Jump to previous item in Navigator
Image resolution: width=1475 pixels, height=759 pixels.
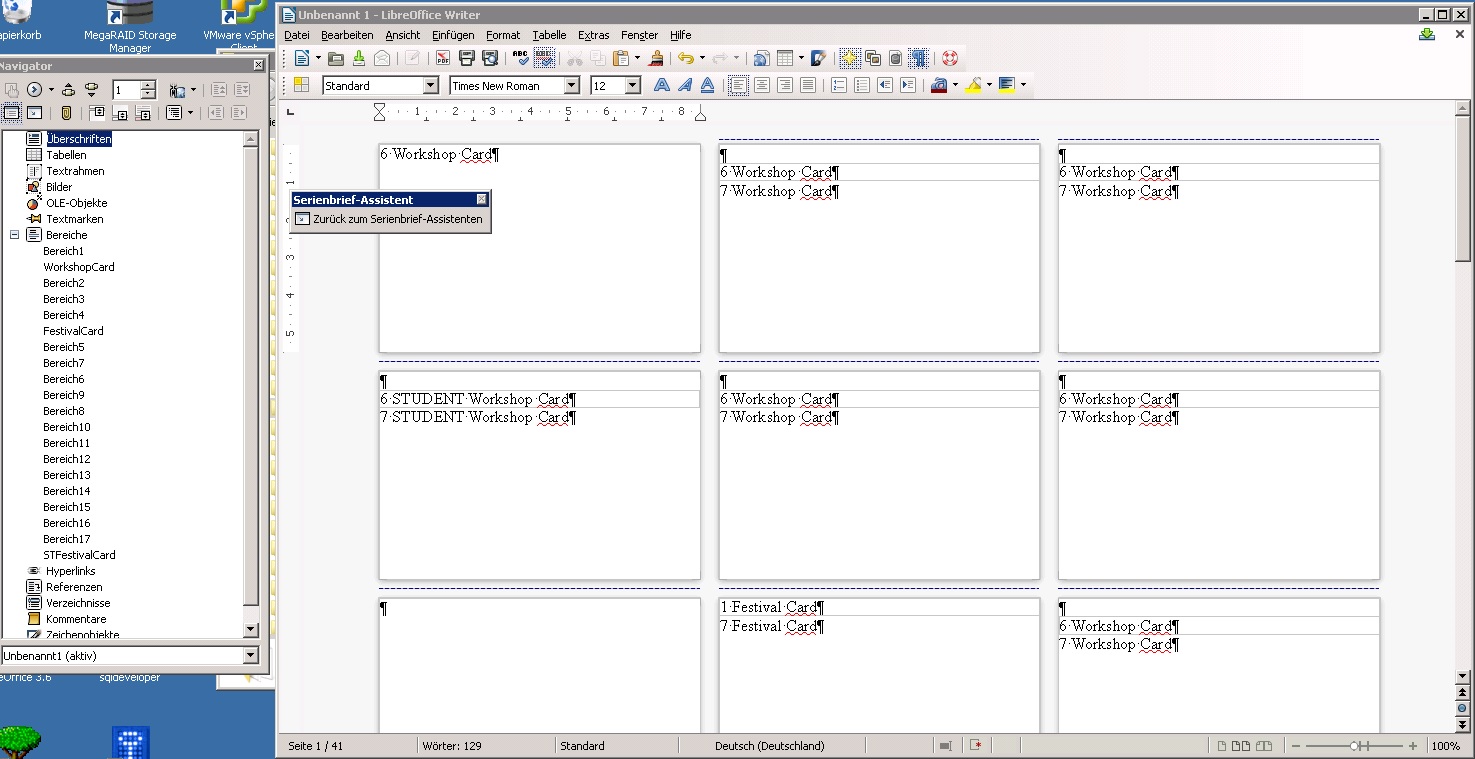point(68,89)
